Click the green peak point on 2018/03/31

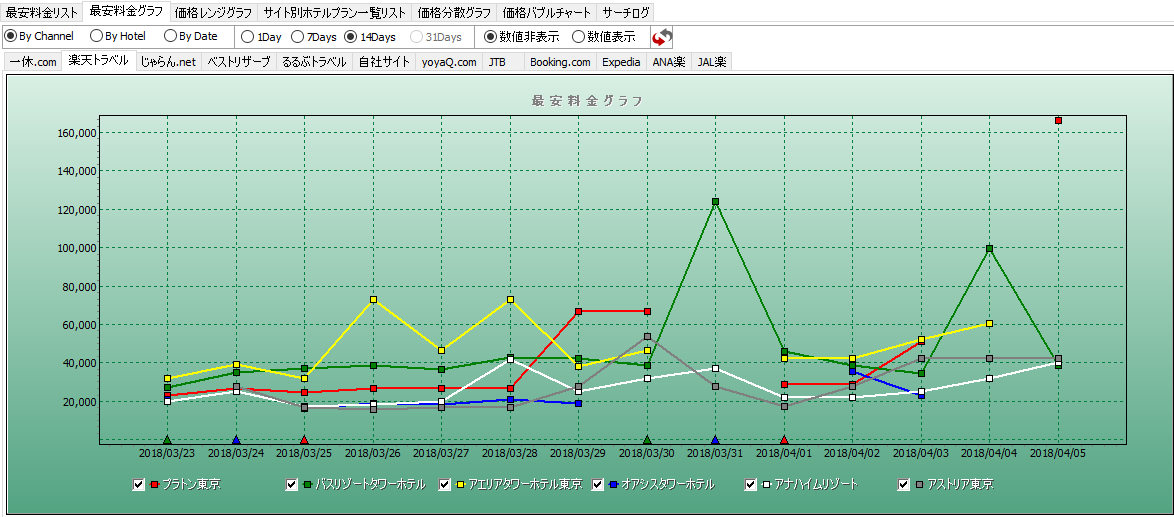(716, 202)
